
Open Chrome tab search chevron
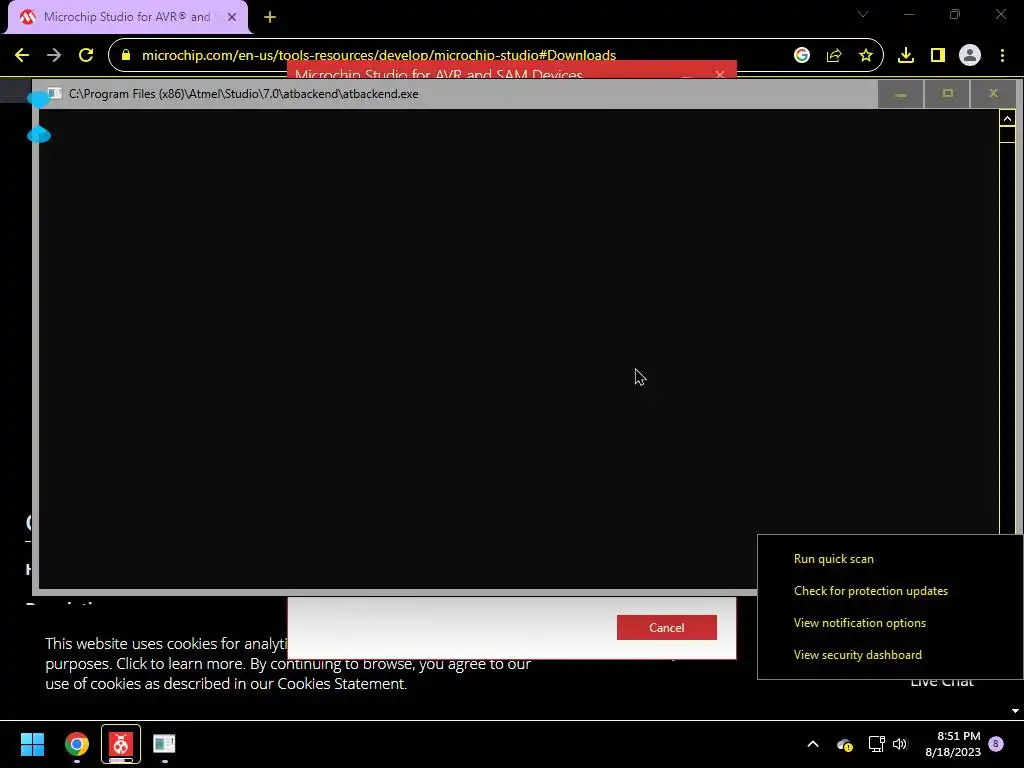[x=863, y=14]
